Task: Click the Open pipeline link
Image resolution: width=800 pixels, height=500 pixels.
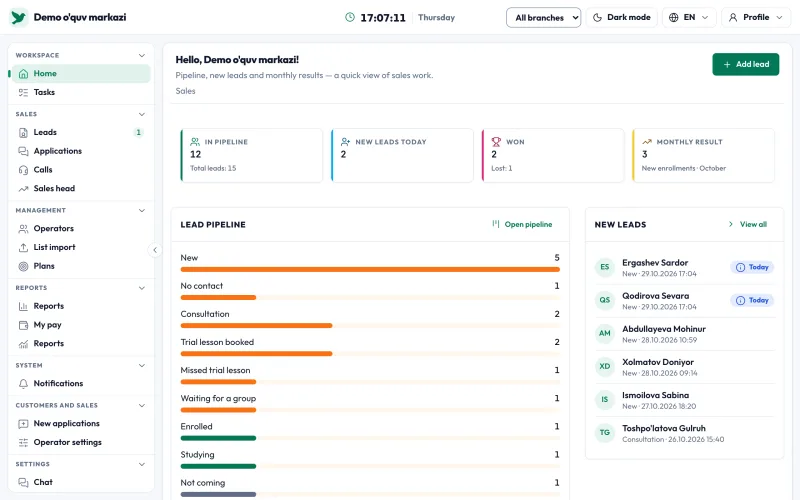Action: [522, 224]
